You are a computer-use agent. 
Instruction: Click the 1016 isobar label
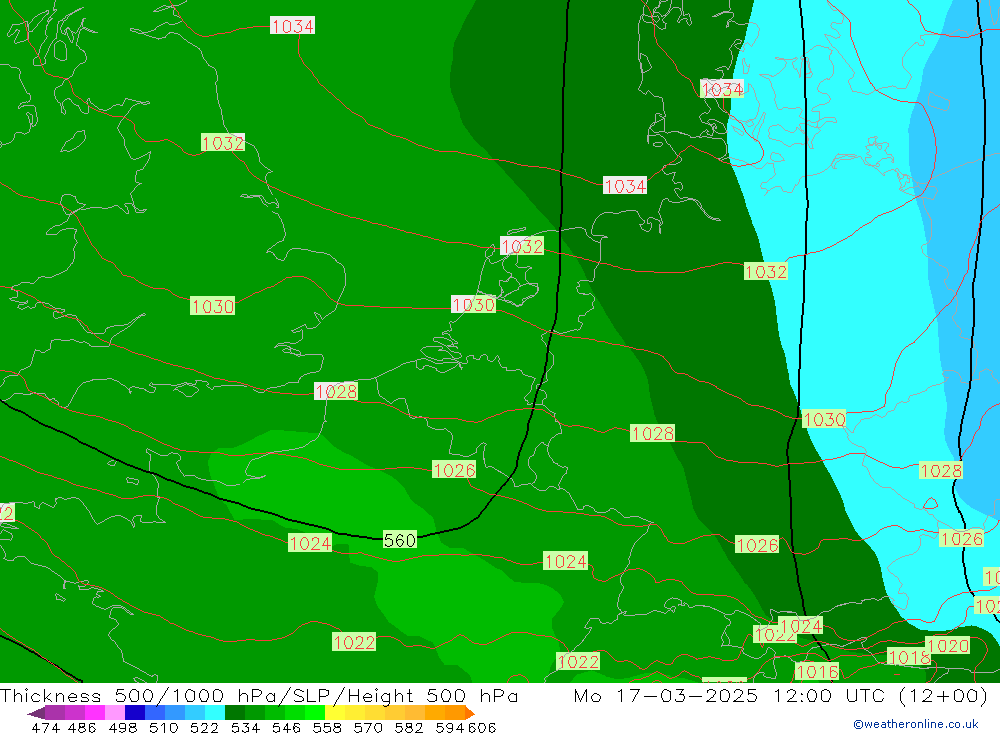coord(817,672)
